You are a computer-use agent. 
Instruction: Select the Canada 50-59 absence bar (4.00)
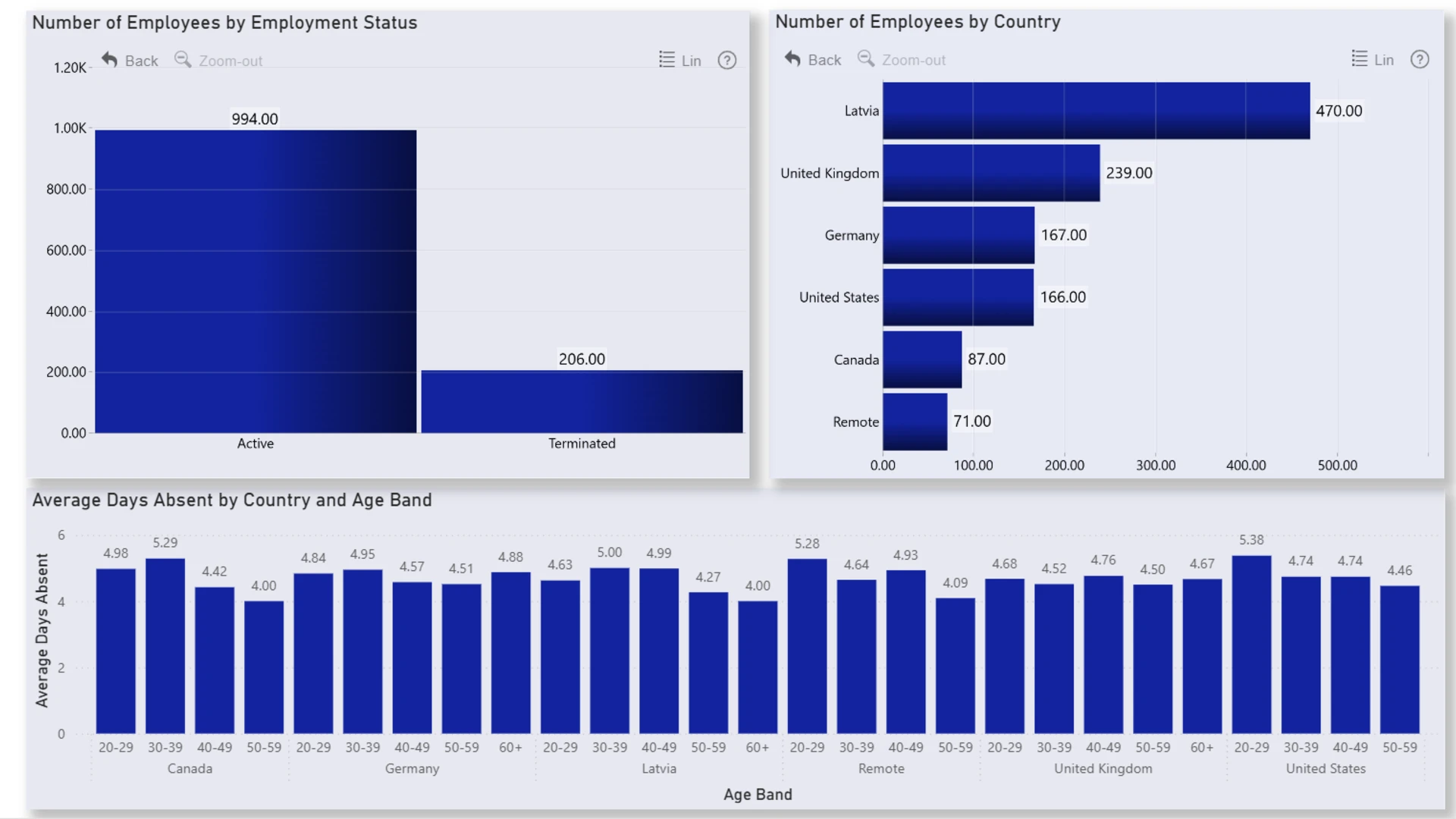[264, 667]
